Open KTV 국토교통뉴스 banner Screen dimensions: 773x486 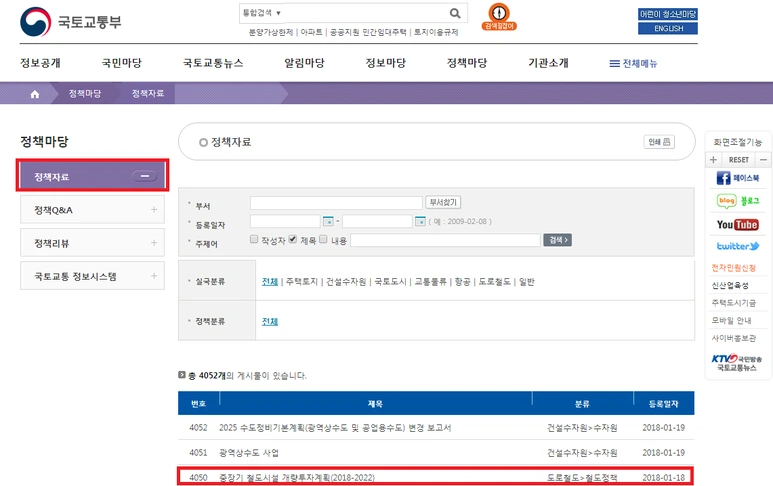point(737,363)
